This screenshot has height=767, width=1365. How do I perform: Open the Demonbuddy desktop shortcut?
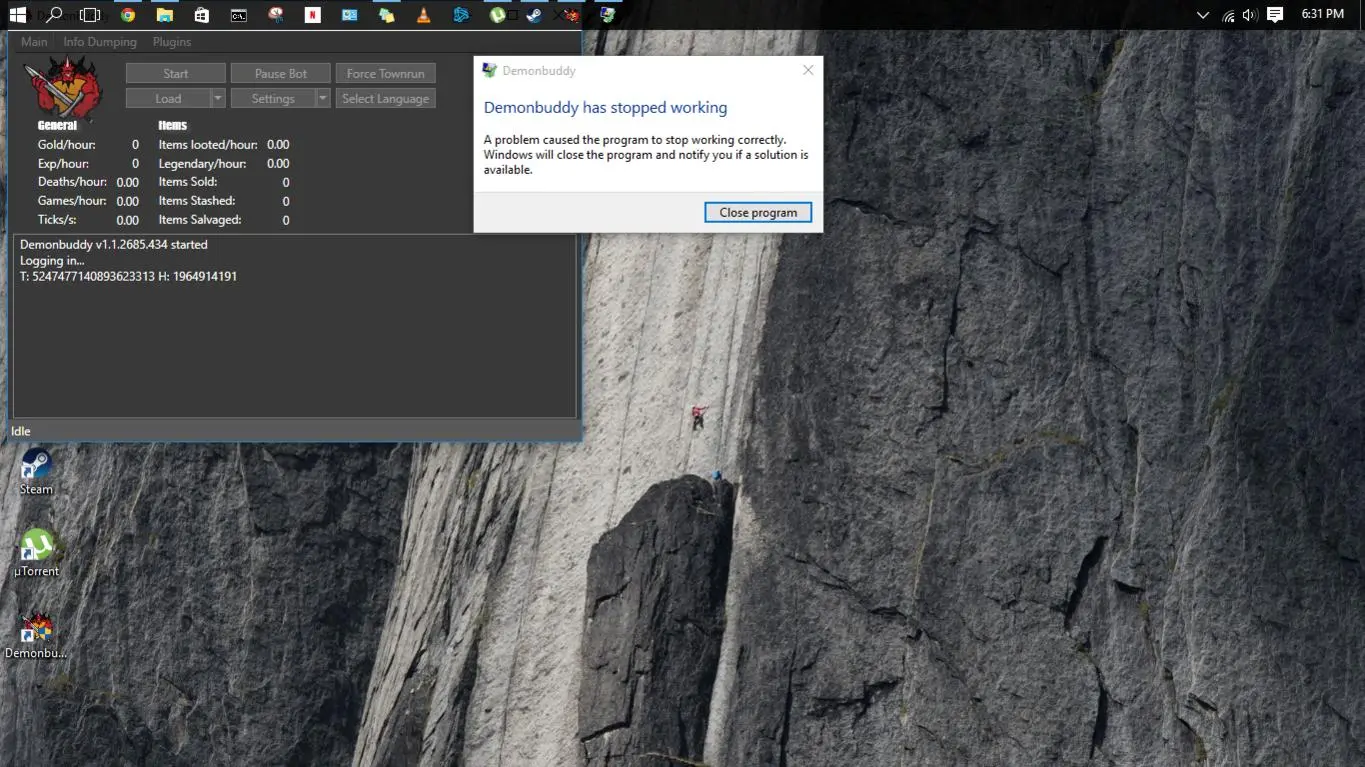pos(36,635)
